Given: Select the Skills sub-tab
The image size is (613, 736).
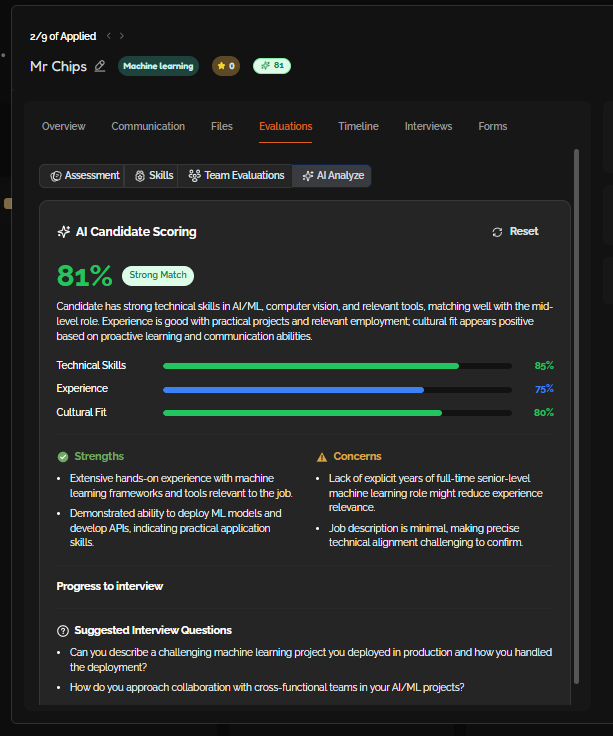Looking at the screenshot, I should click(x=151, y=176).
